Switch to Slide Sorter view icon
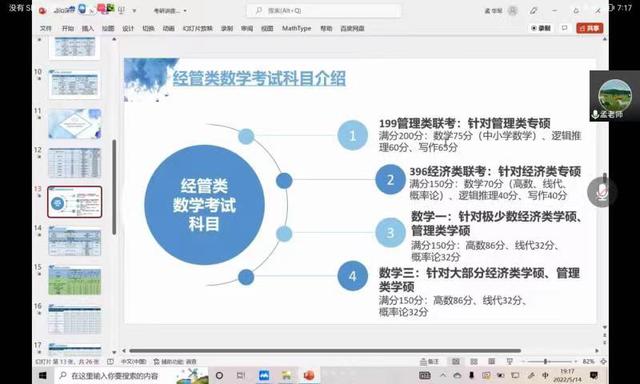 [x=474, y=362]
